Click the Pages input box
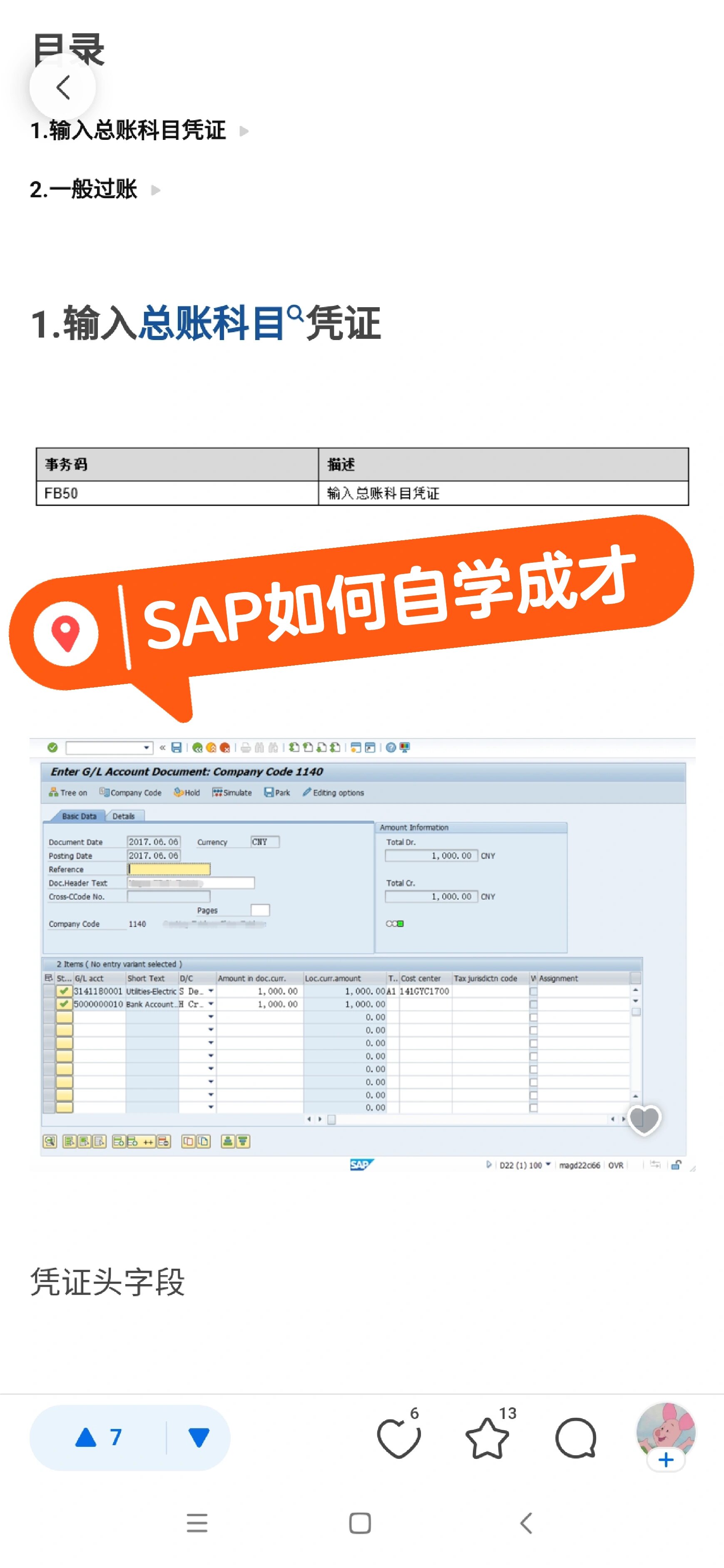724x1568 pixels. click(x=260, y=910)
